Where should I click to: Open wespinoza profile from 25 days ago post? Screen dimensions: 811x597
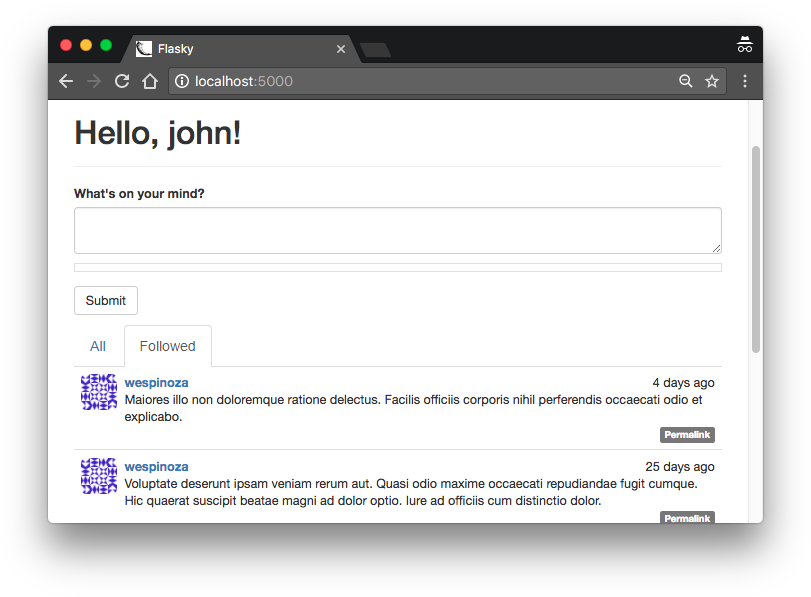156,467
